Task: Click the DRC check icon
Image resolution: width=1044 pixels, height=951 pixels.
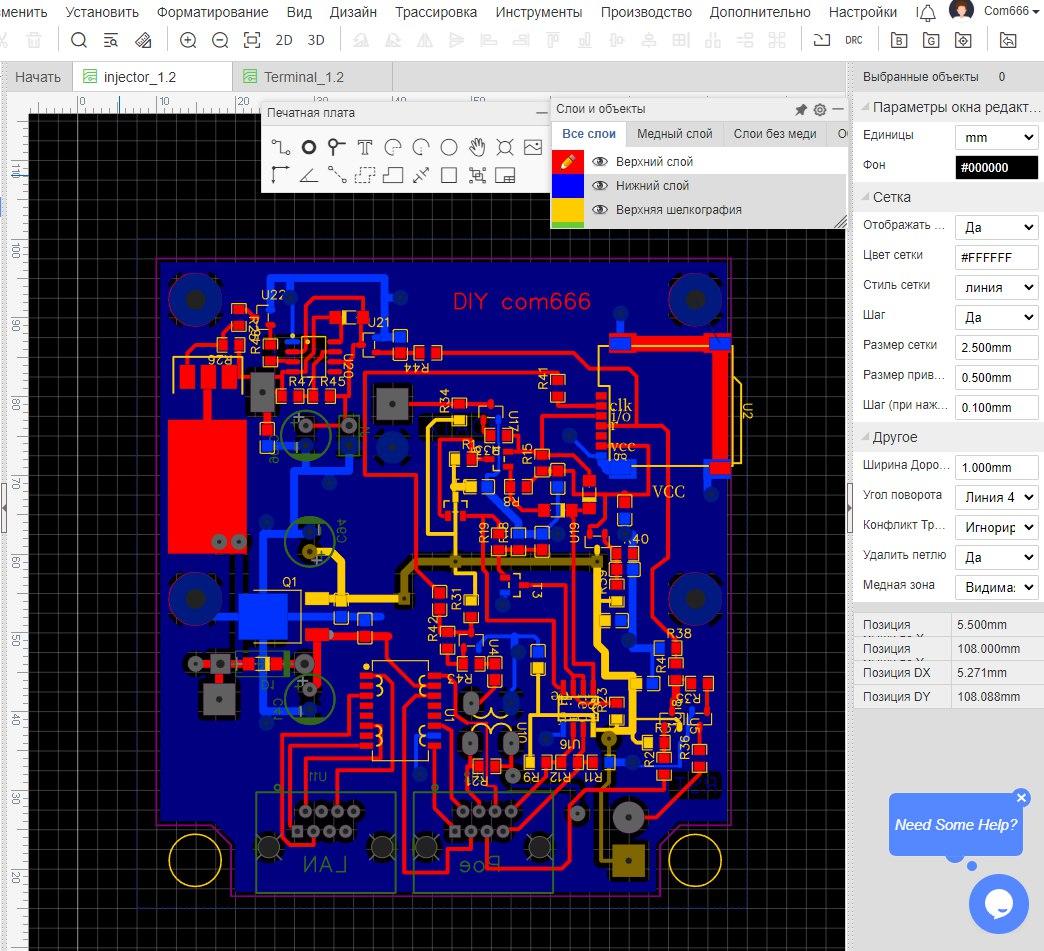Action: click(853, 40)
